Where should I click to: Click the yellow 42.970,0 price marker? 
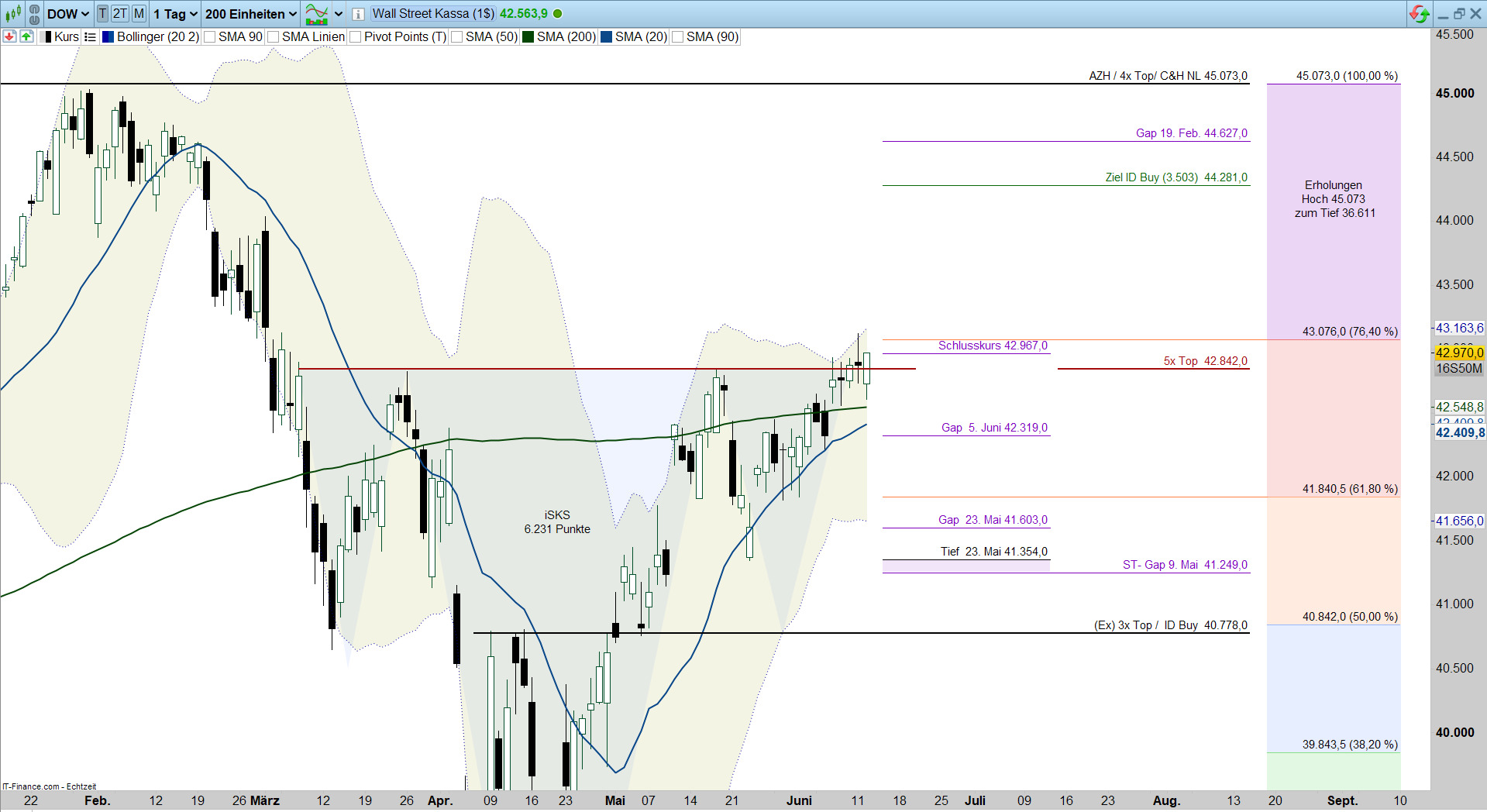coord(1458,353)
